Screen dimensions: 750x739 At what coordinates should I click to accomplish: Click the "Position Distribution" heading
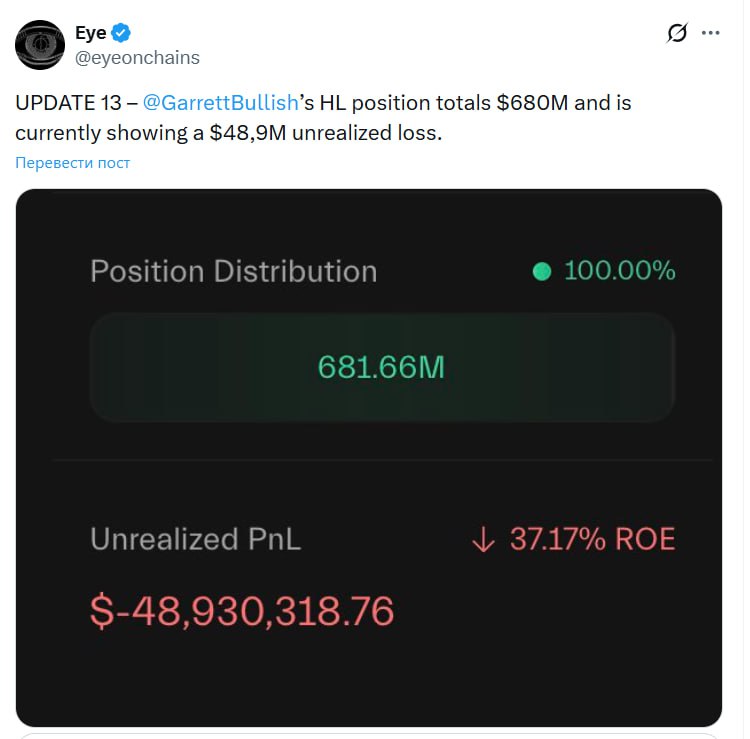point(233,271)
